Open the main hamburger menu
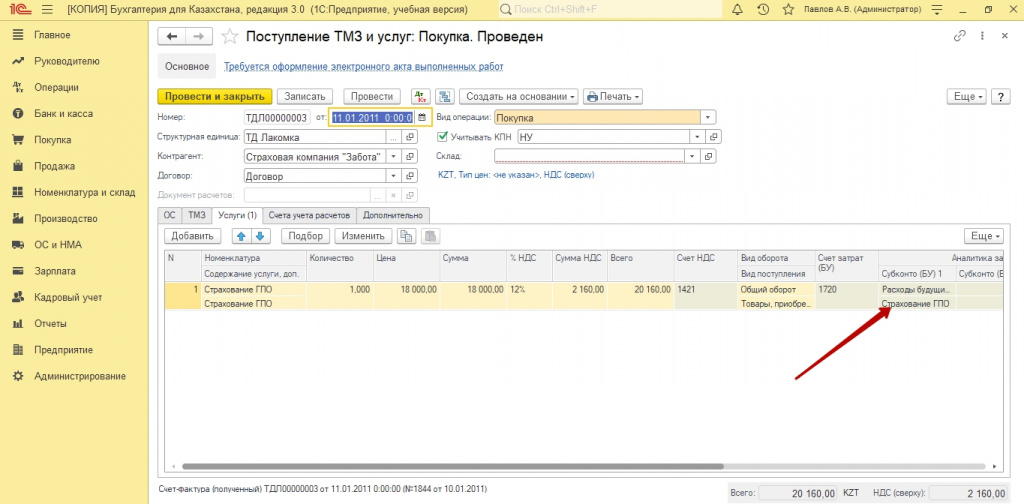Screen dimensions: 1024x504 pyautogui.click(x=46, y=10)
